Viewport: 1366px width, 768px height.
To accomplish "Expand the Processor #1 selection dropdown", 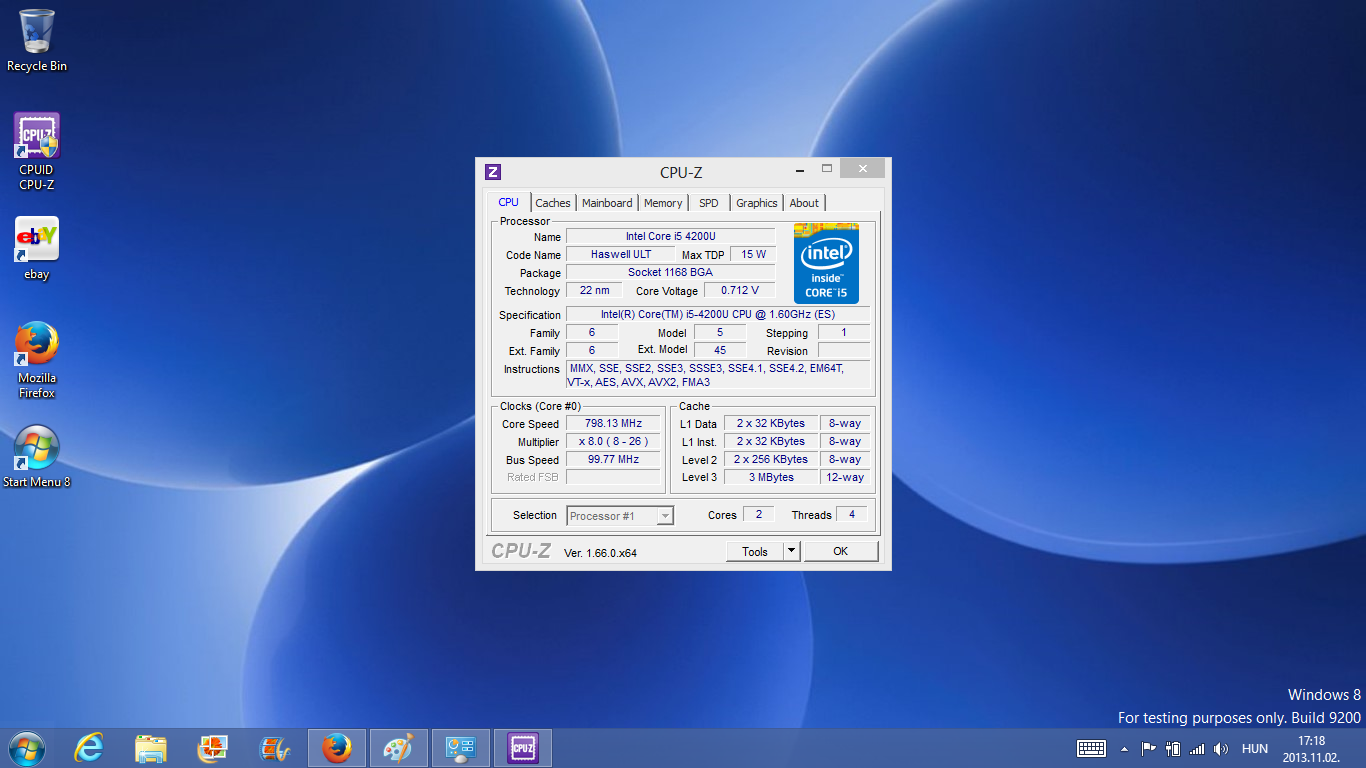I will 665,516.
